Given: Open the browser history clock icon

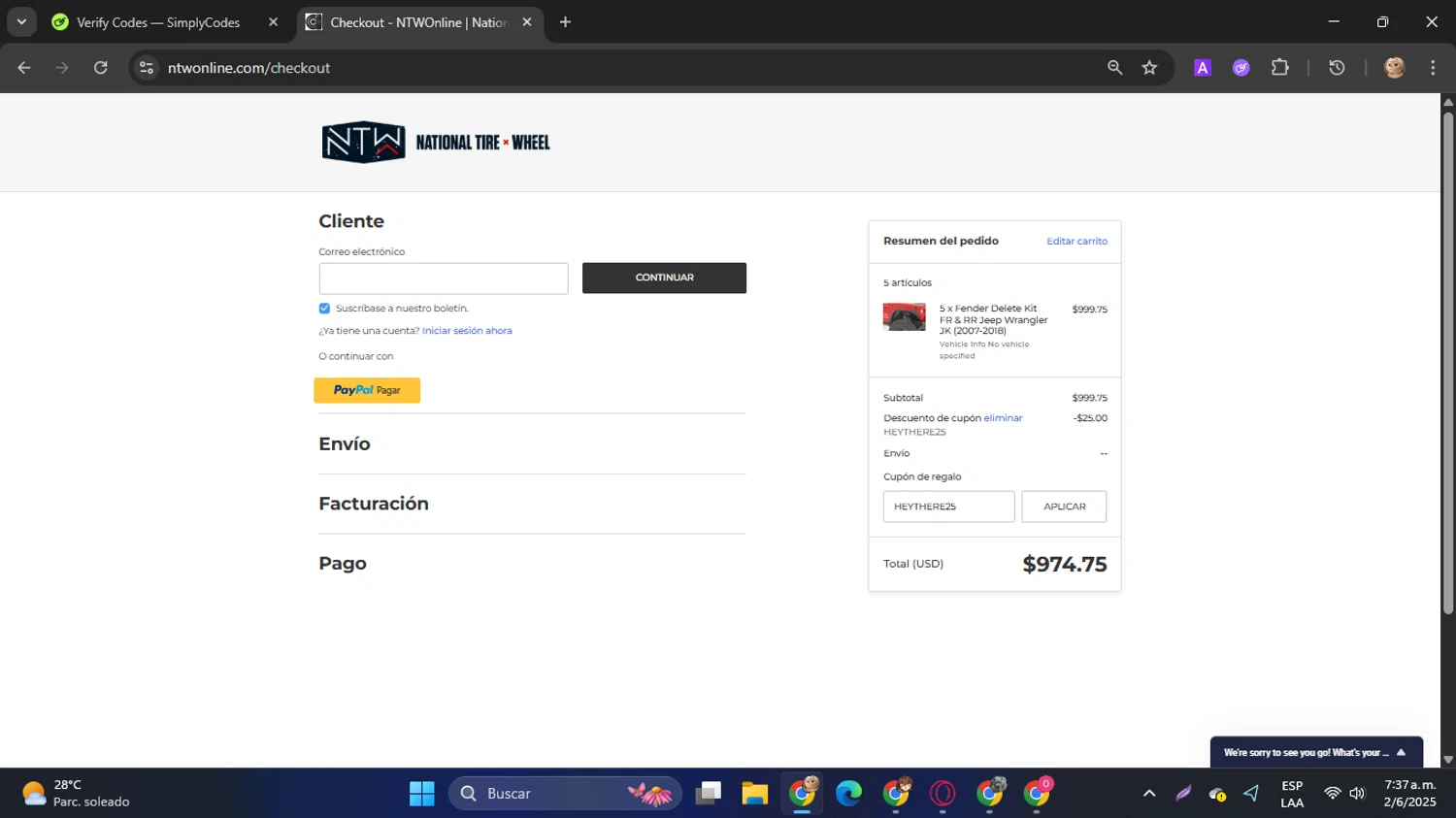Looking at the screenshot, I should click(x=1337, y=68).
